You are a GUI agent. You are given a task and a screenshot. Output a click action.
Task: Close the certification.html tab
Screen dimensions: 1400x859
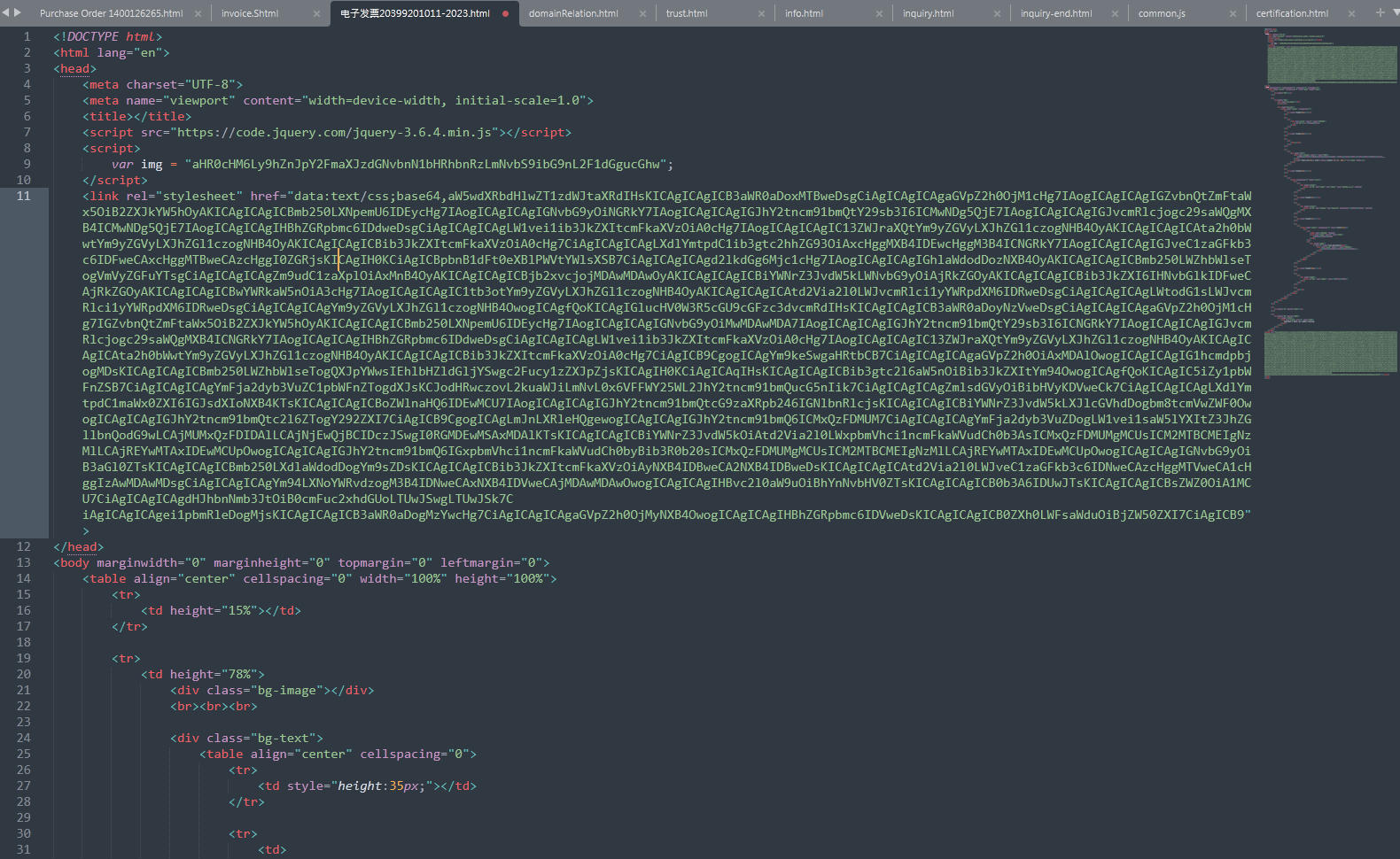coord(1351,13)
